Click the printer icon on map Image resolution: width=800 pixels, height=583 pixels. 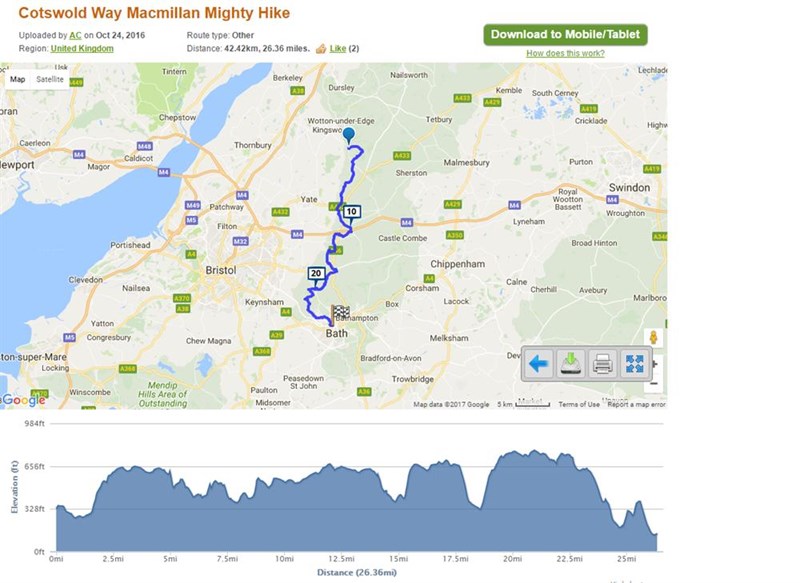(603, 364)
